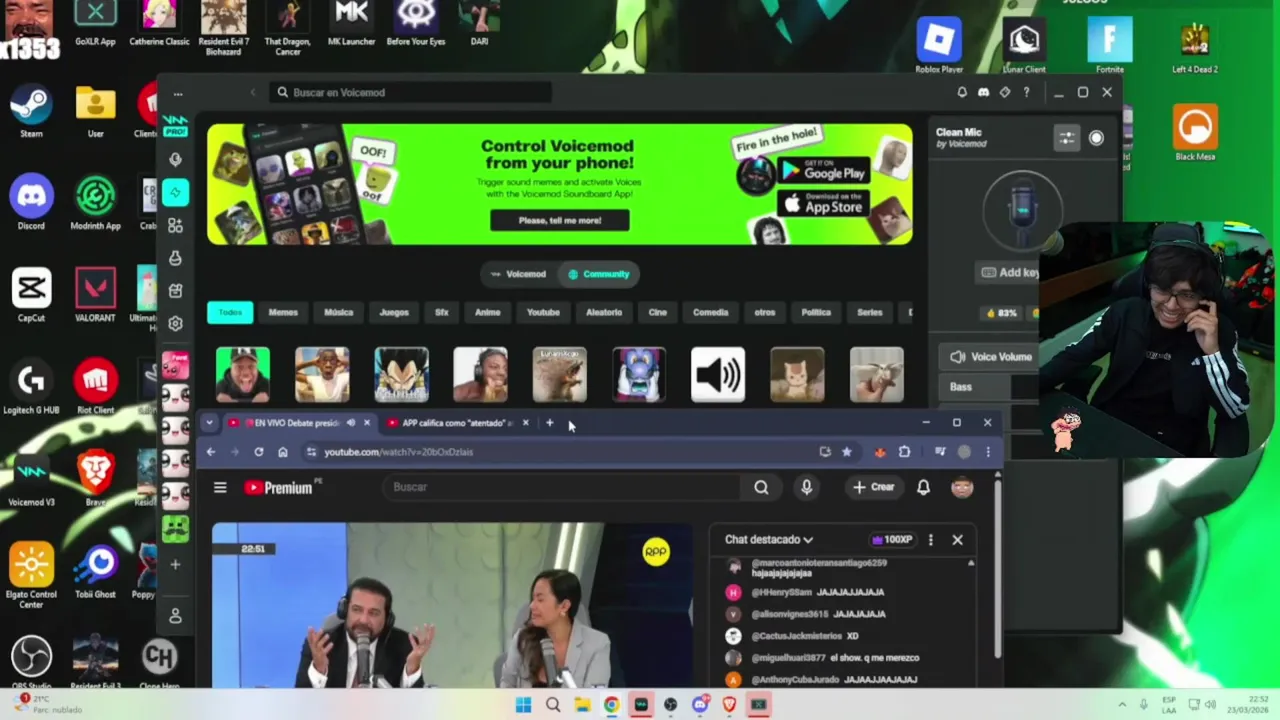
Task: Open the Discord link icon in Voicemod header
Action: [983, 92]
